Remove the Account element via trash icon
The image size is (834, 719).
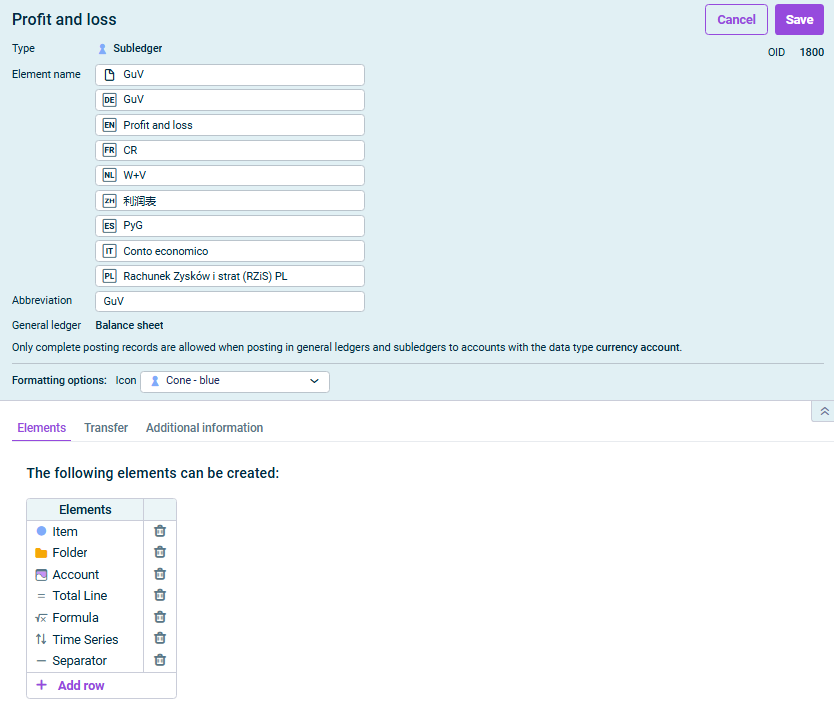pos(160,574)
